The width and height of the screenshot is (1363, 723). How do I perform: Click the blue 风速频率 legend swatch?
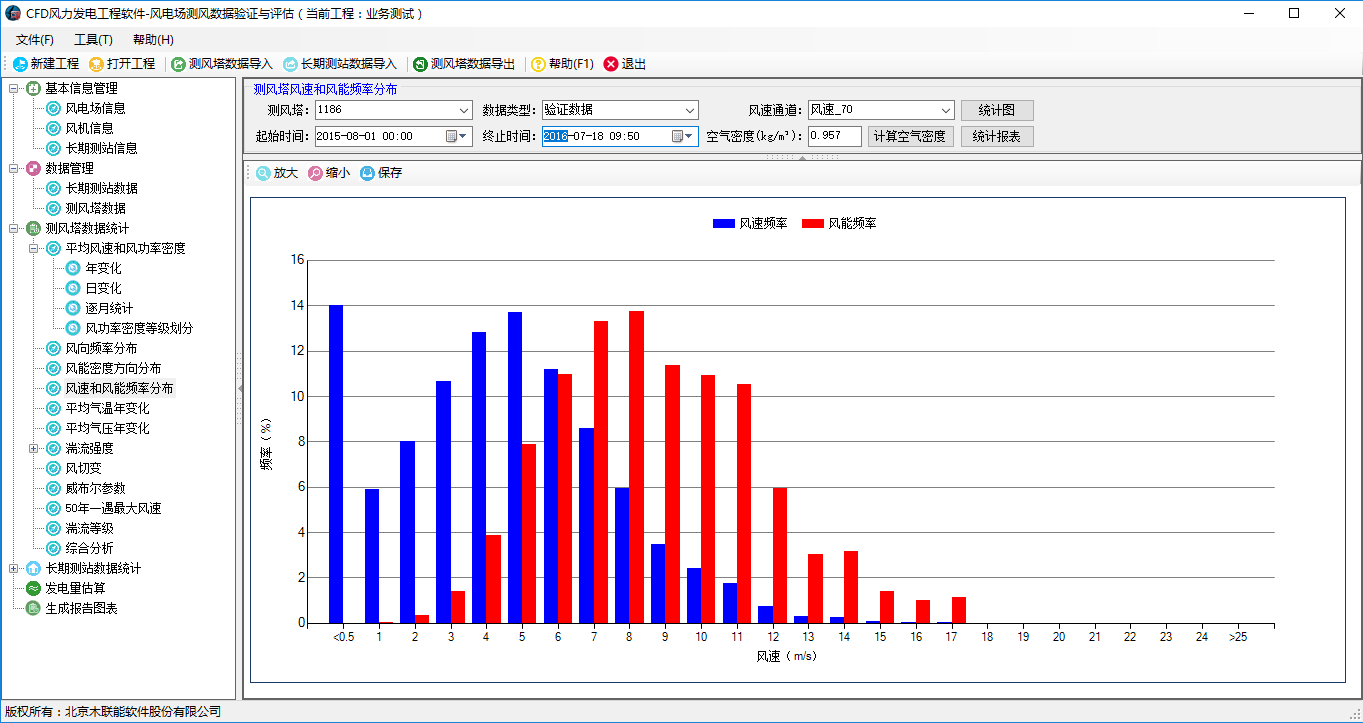[x=723, y=224]
